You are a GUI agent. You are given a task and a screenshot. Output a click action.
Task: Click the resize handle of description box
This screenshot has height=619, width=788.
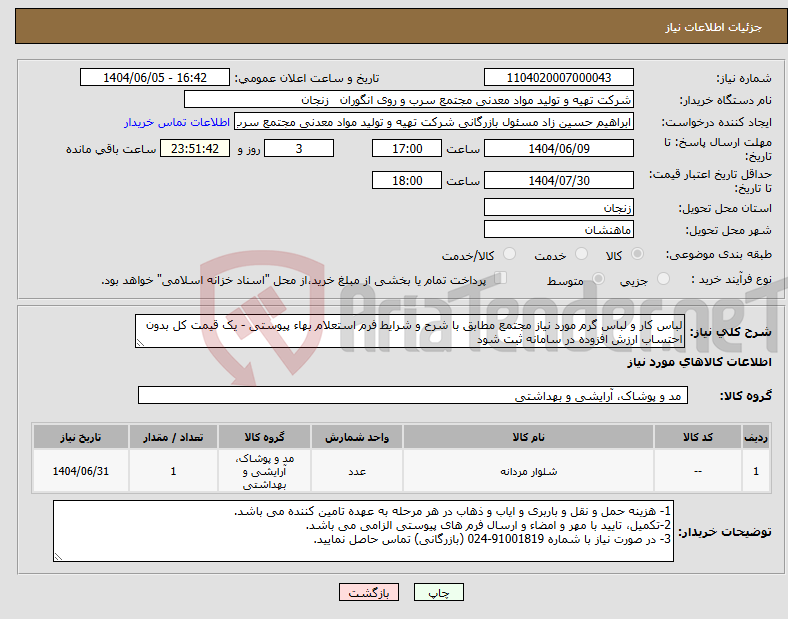tap(140, 343)
